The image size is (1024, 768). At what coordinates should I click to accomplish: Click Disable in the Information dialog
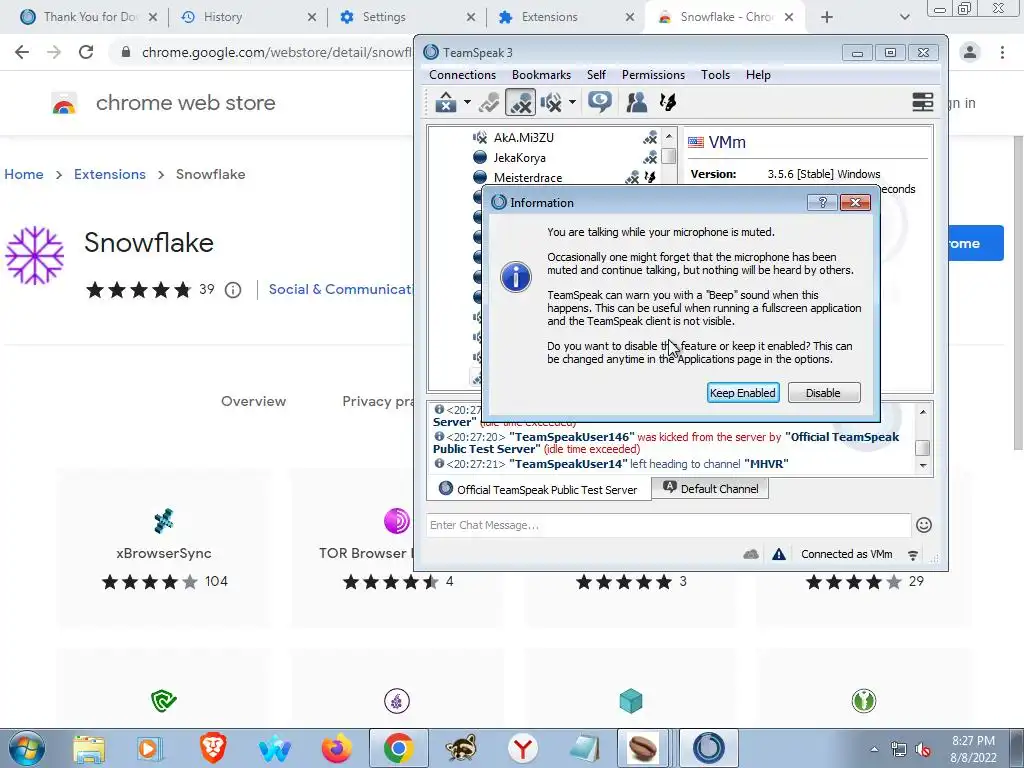tap(824, 392)
